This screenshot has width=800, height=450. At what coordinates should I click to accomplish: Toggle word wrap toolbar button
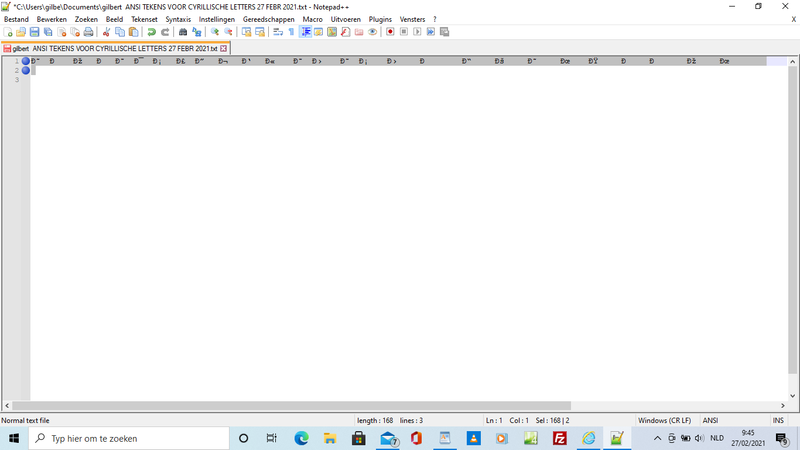point(278,32)
